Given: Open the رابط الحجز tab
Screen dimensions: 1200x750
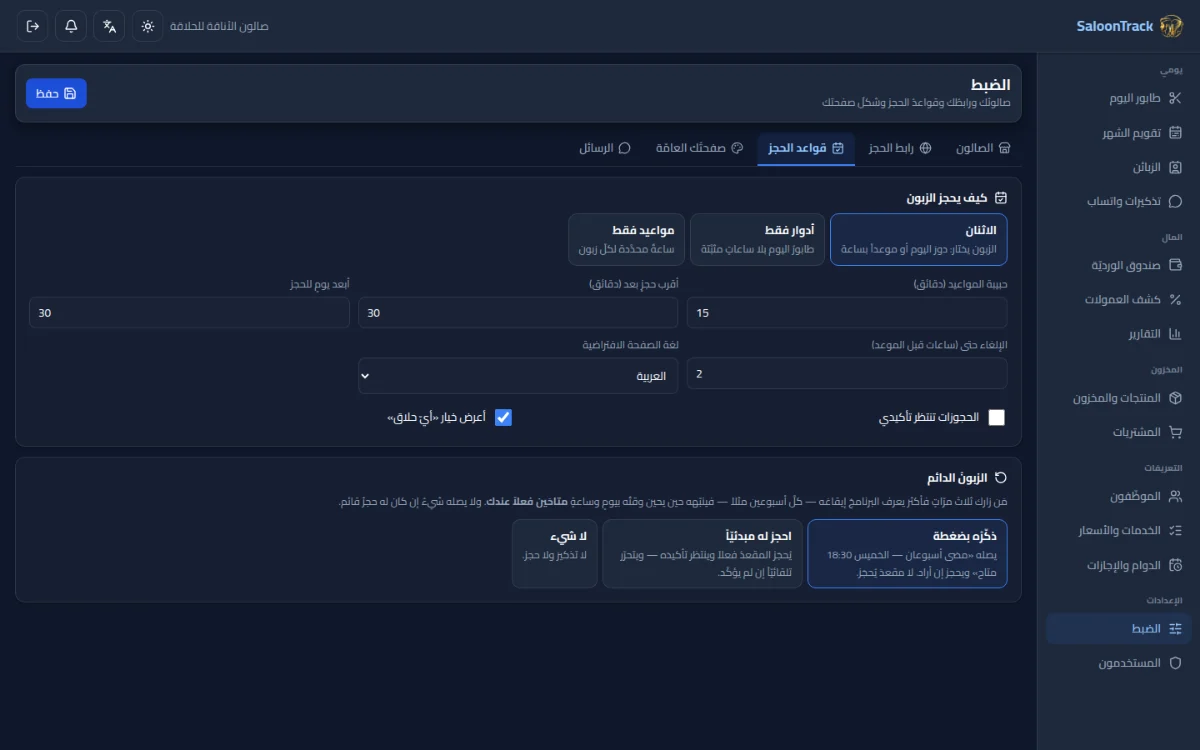Looking at the screenshot, I should [x=900, y=148].
